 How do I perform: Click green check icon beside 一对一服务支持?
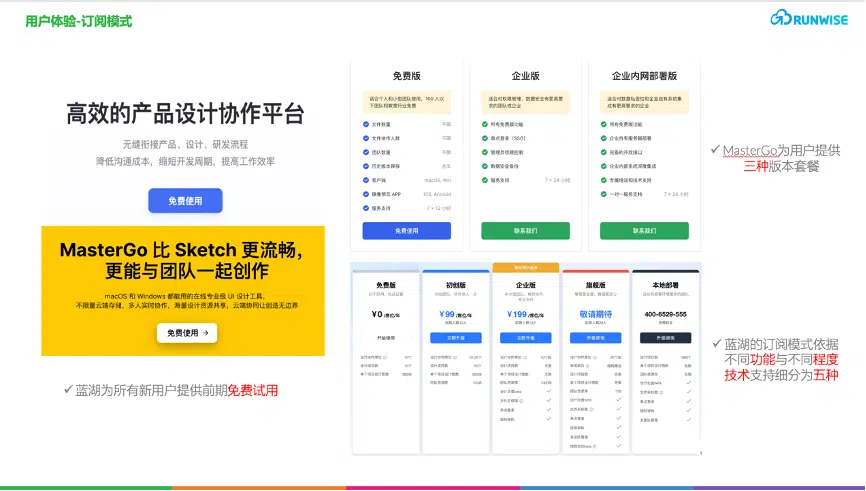click(x=604, y=194)
